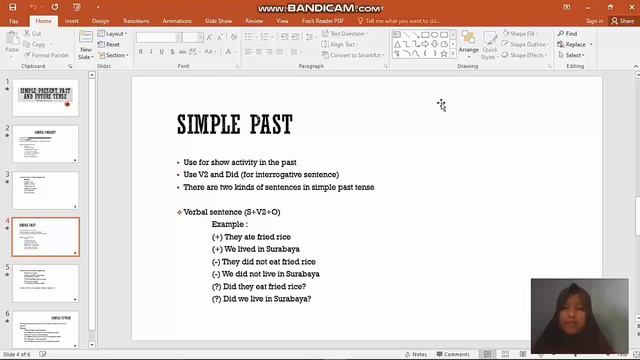Toggle bold formatting

tap(141, 51)
